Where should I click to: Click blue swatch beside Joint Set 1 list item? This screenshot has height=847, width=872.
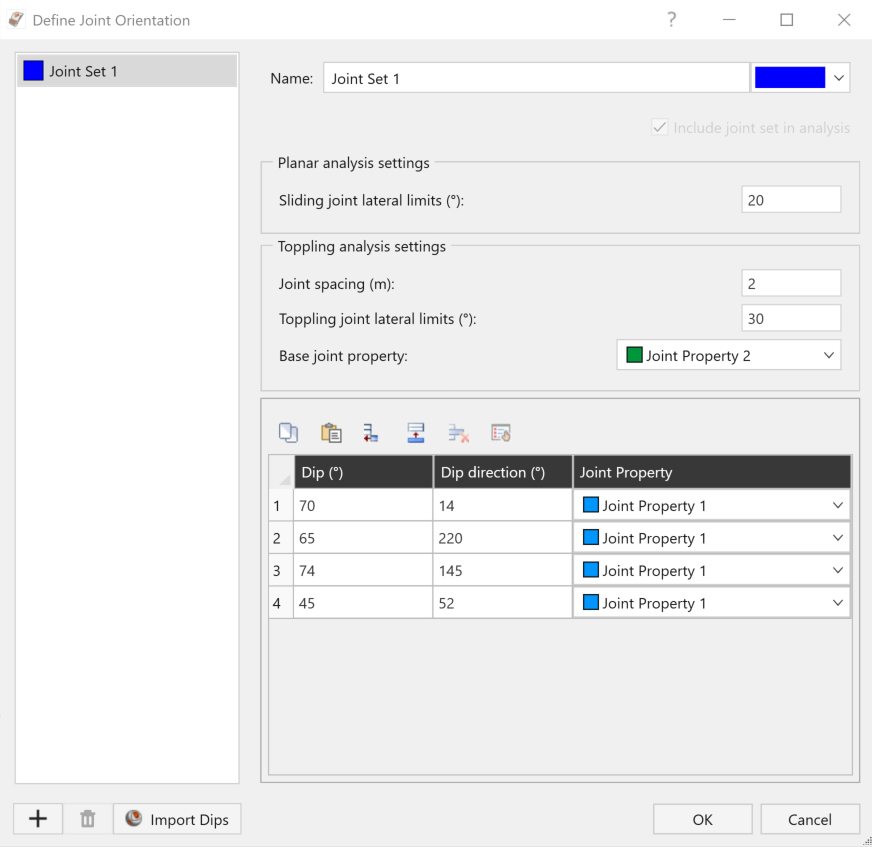[x=33, y=71]
